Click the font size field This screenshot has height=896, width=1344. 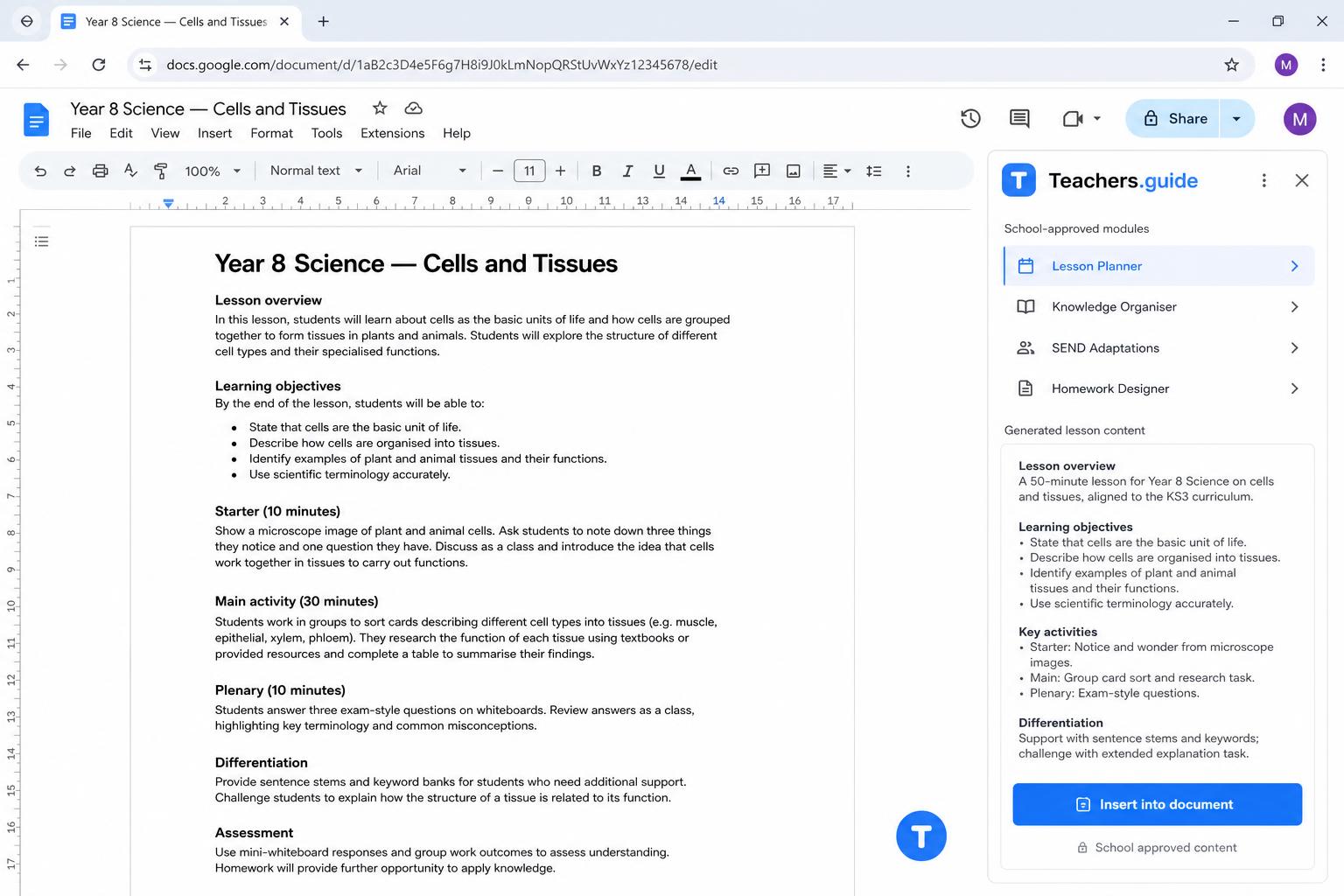pyautogui.click(x=529, y=171)
